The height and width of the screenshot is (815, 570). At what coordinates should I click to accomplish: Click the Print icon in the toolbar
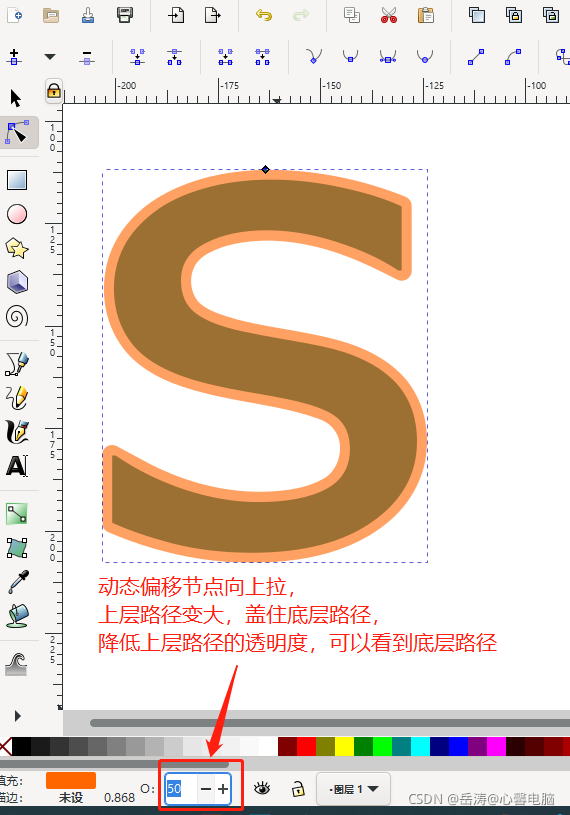125,15
